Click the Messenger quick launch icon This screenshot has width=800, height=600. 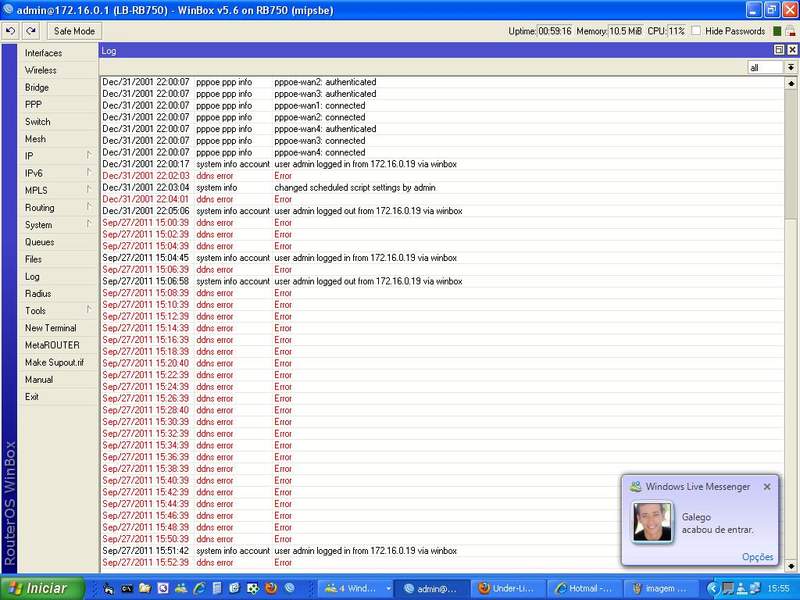[x=181, y=588]
